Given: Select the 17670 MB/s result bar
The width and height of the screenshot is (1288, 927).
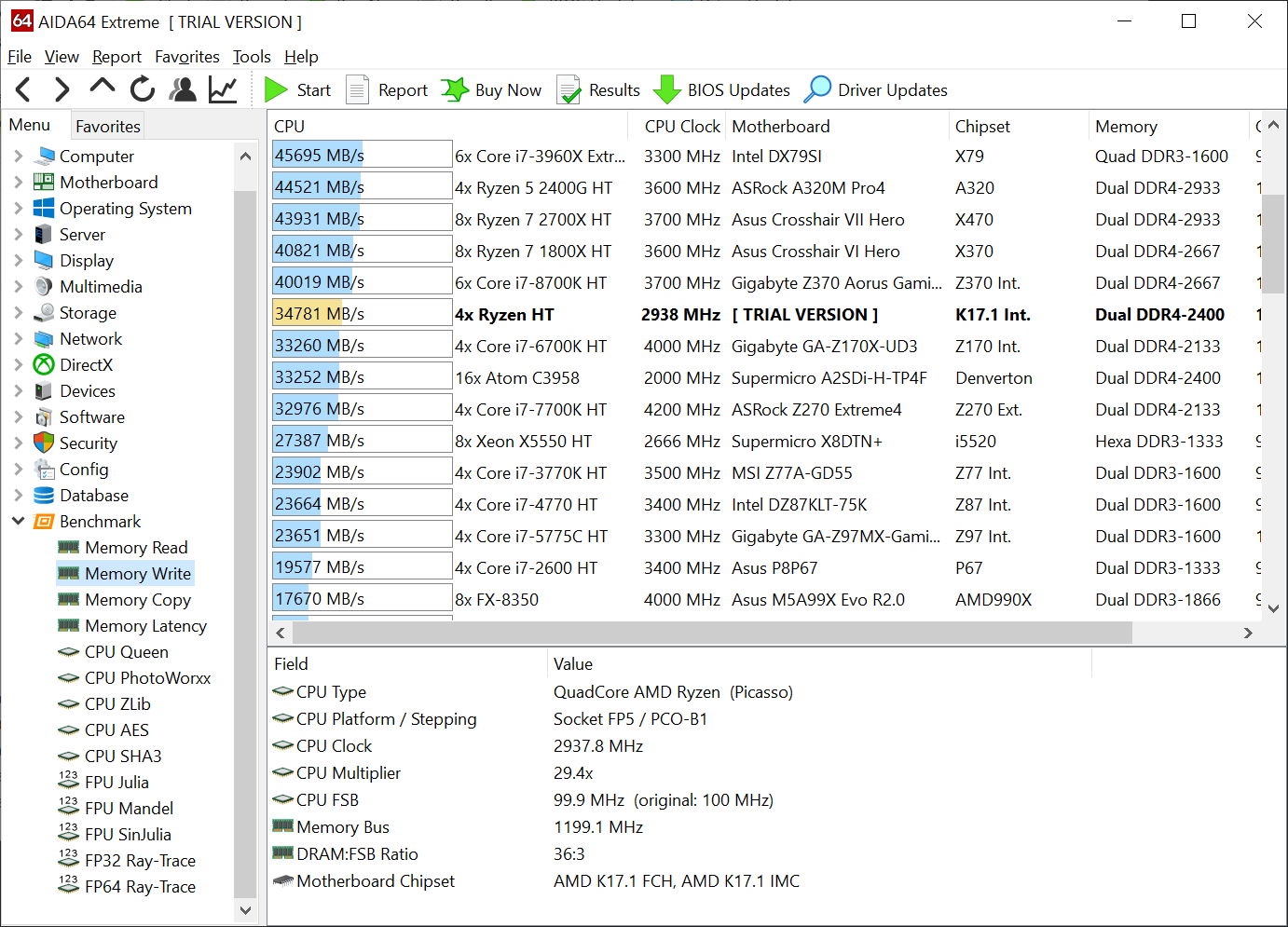Looking at the screenshot, I should click(362, 599).
